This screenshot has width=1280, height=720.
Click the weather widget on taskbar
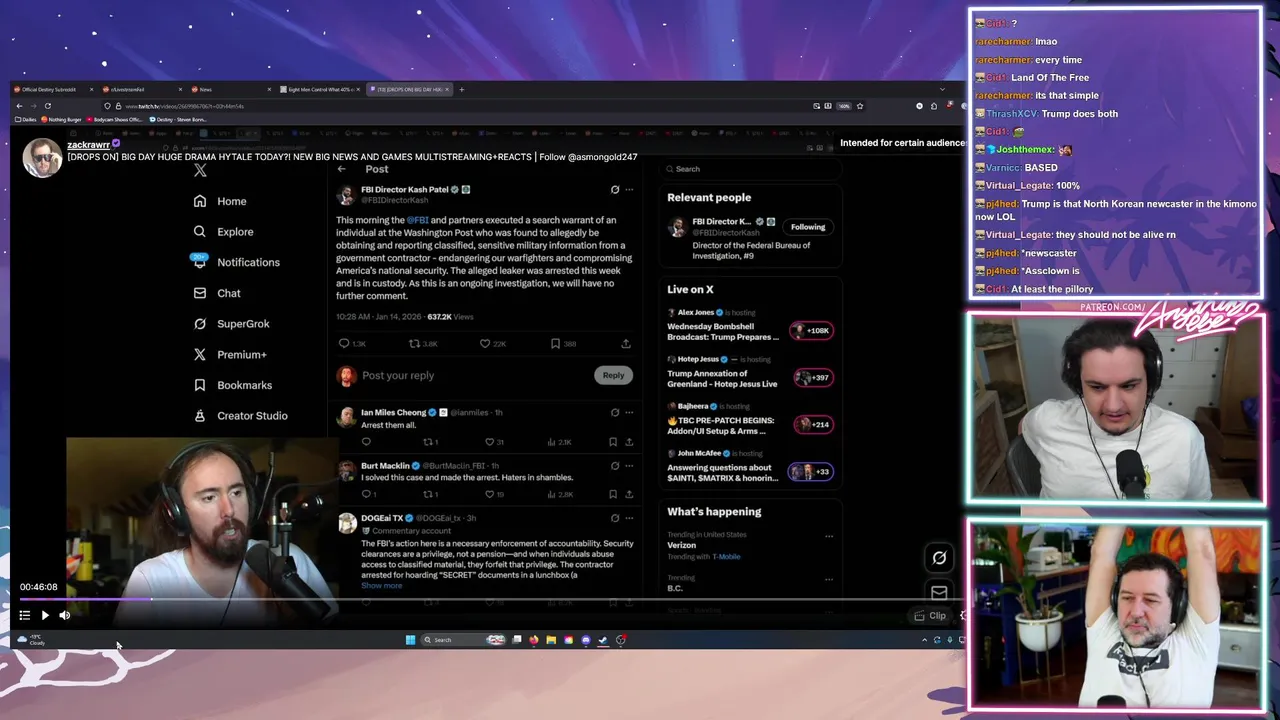(31, 640)
